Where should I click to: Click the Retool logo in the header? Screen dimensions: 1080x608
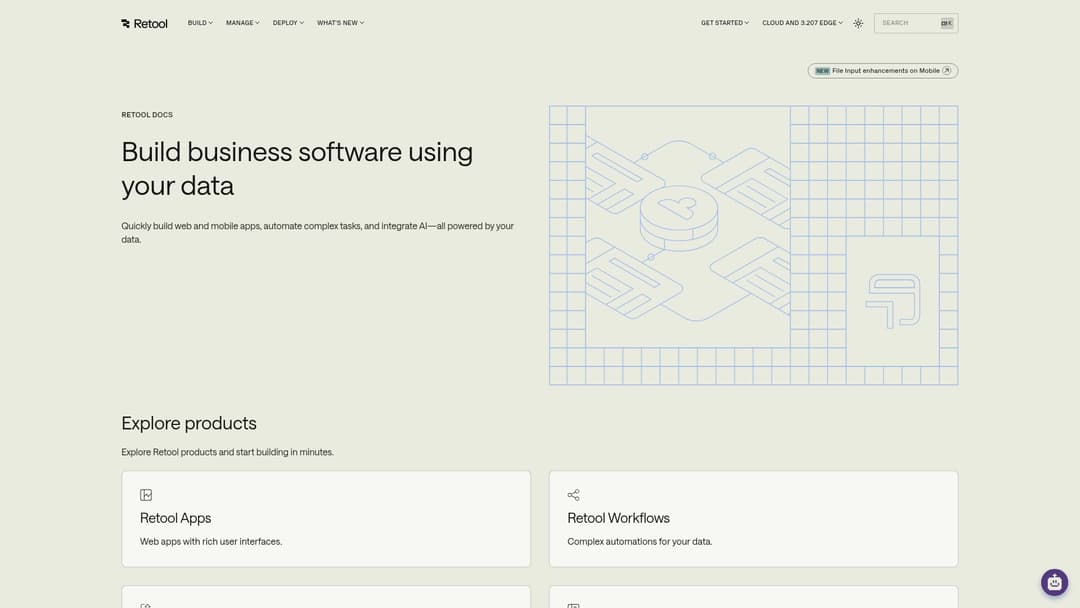click(x=144, y=23)
